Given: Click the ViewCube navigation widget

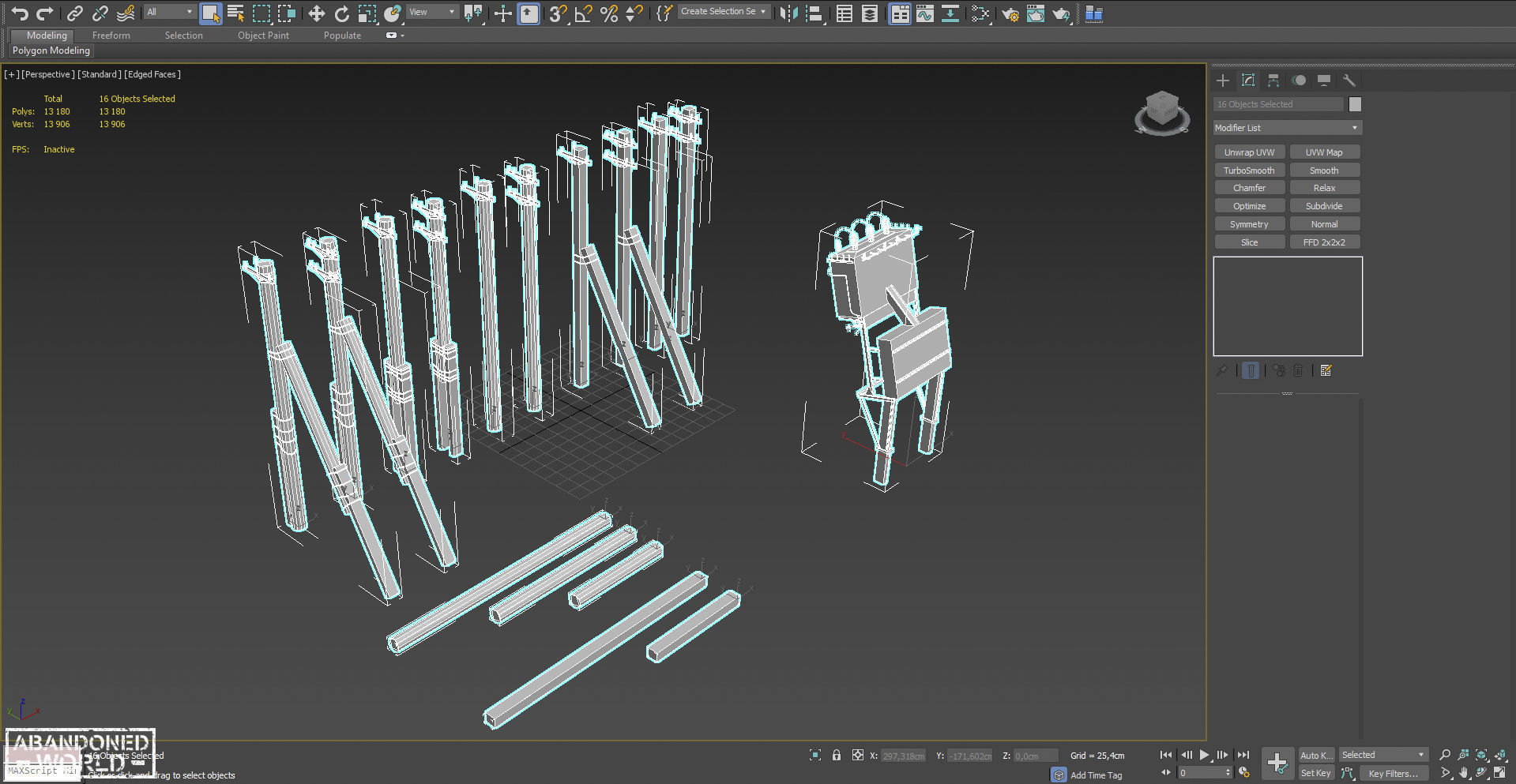Looking at the screenshot, I should pos(1162,112).
